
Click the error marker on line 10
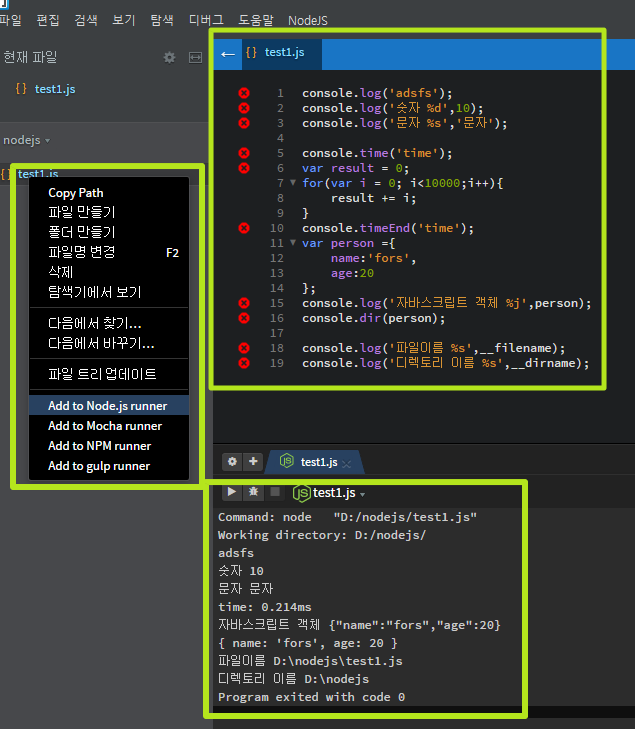(244, 228)
